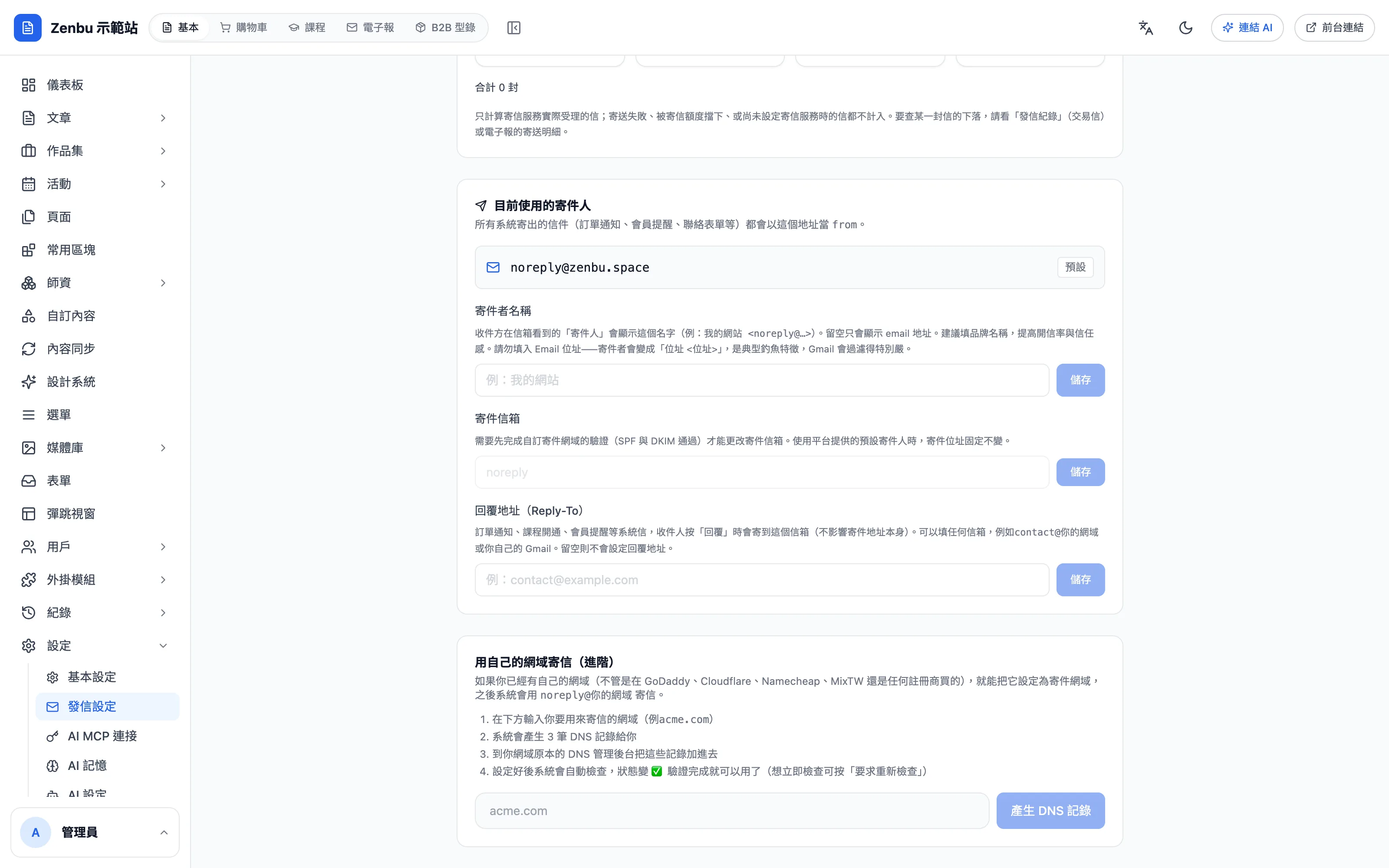Open AI 記憶 settings item

pos(107,765)
